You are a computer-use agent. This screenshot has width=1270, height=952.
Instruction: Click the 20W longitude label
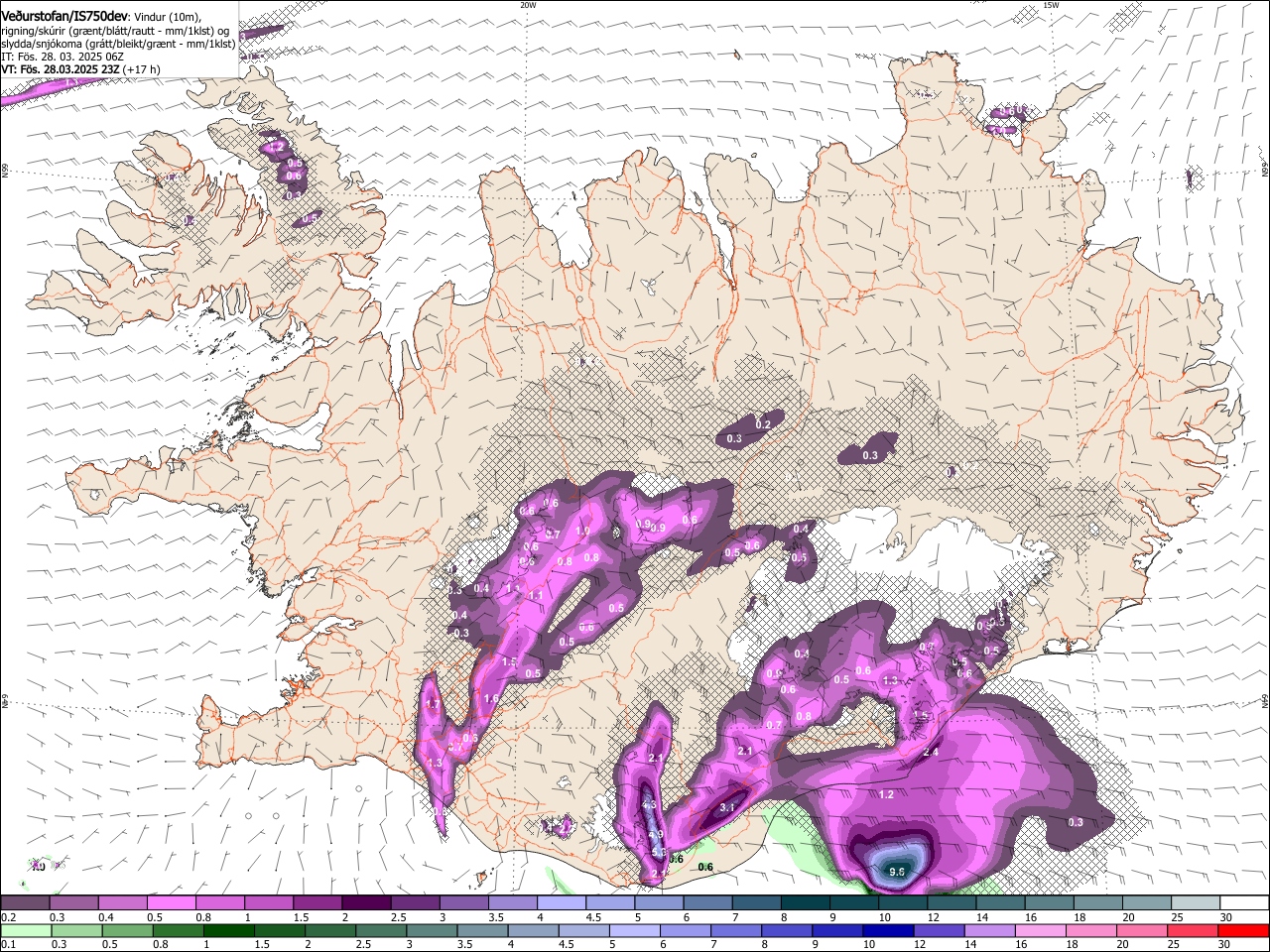click(x=528, y=5)
